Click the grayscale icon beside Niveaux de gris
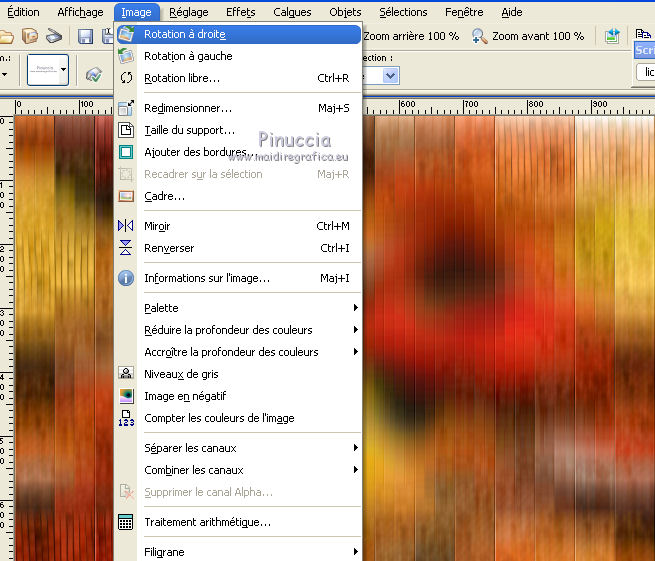This screenshot has height=561, width=655. pyautogui.click(x=126, y=373)
